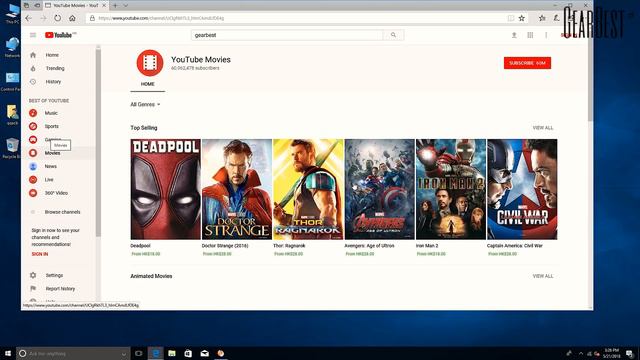Open Task View on the taskbar
This screenshot has height=360, width=640.
point(138,353)
